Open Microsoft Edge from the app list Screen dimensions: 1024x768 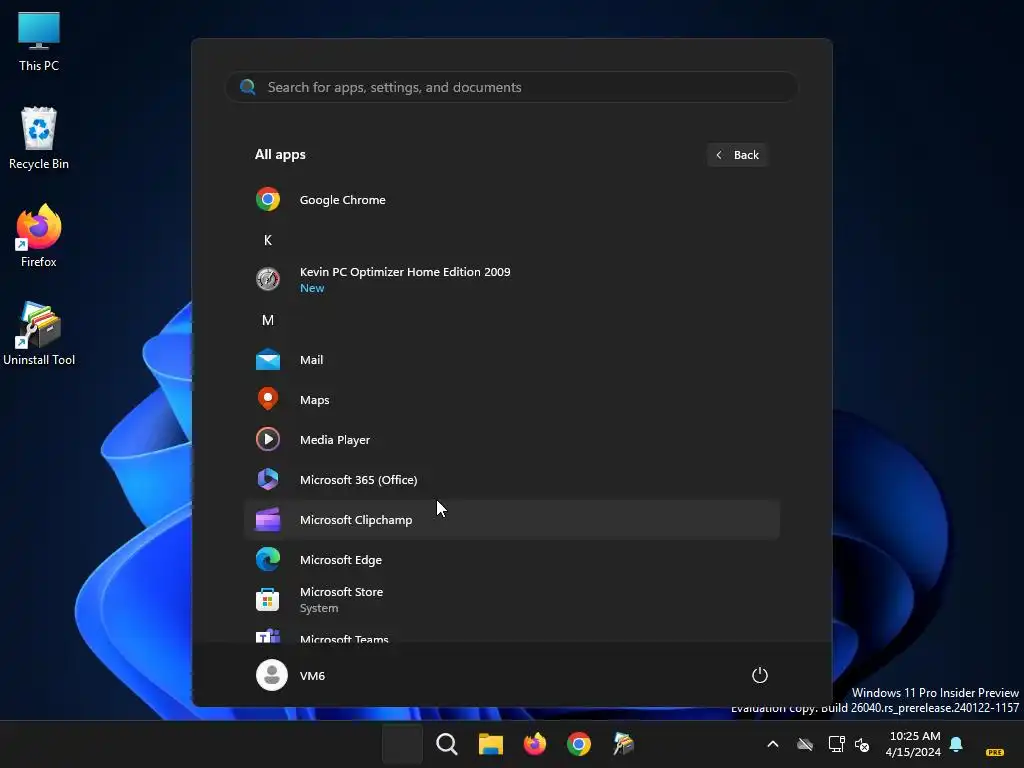[x=511, y=560]
